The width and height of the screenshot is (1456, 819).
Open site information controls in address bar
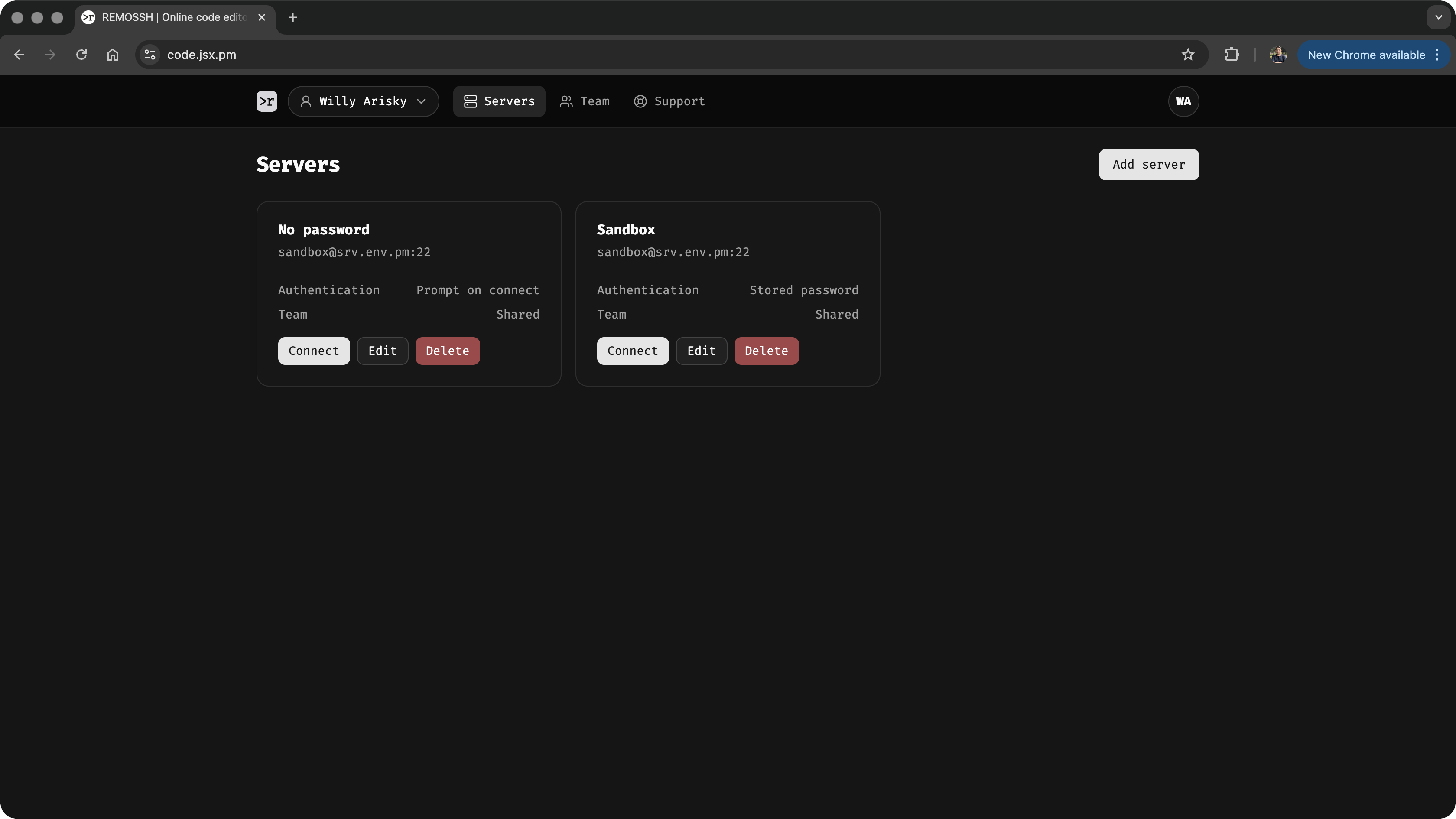149,54
